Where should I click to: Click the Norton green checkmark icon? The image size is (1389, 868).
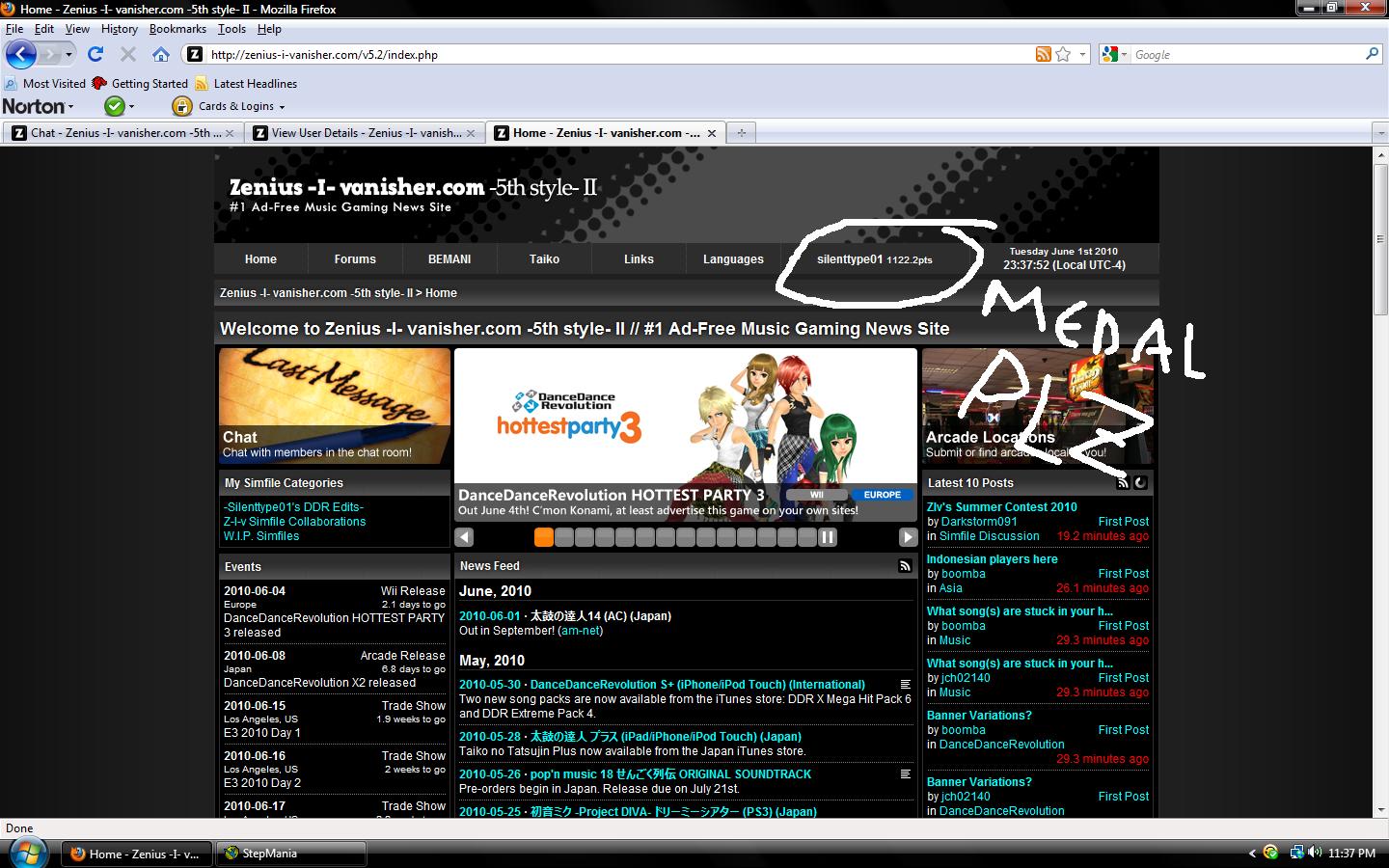pyautogui.click(x=115, y=106)
